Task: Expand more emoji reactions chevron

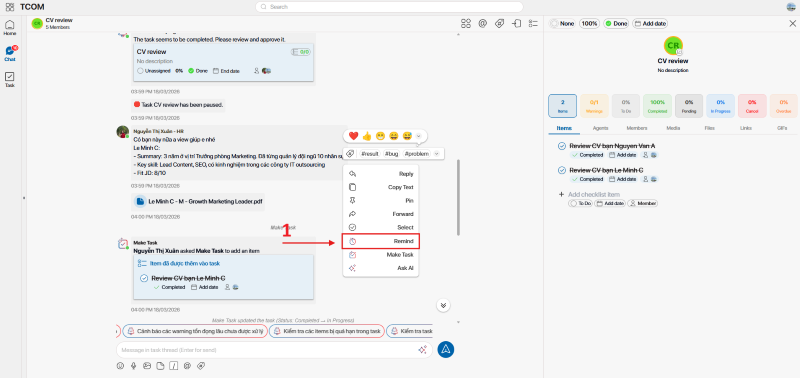Action: tap(418, 136)
